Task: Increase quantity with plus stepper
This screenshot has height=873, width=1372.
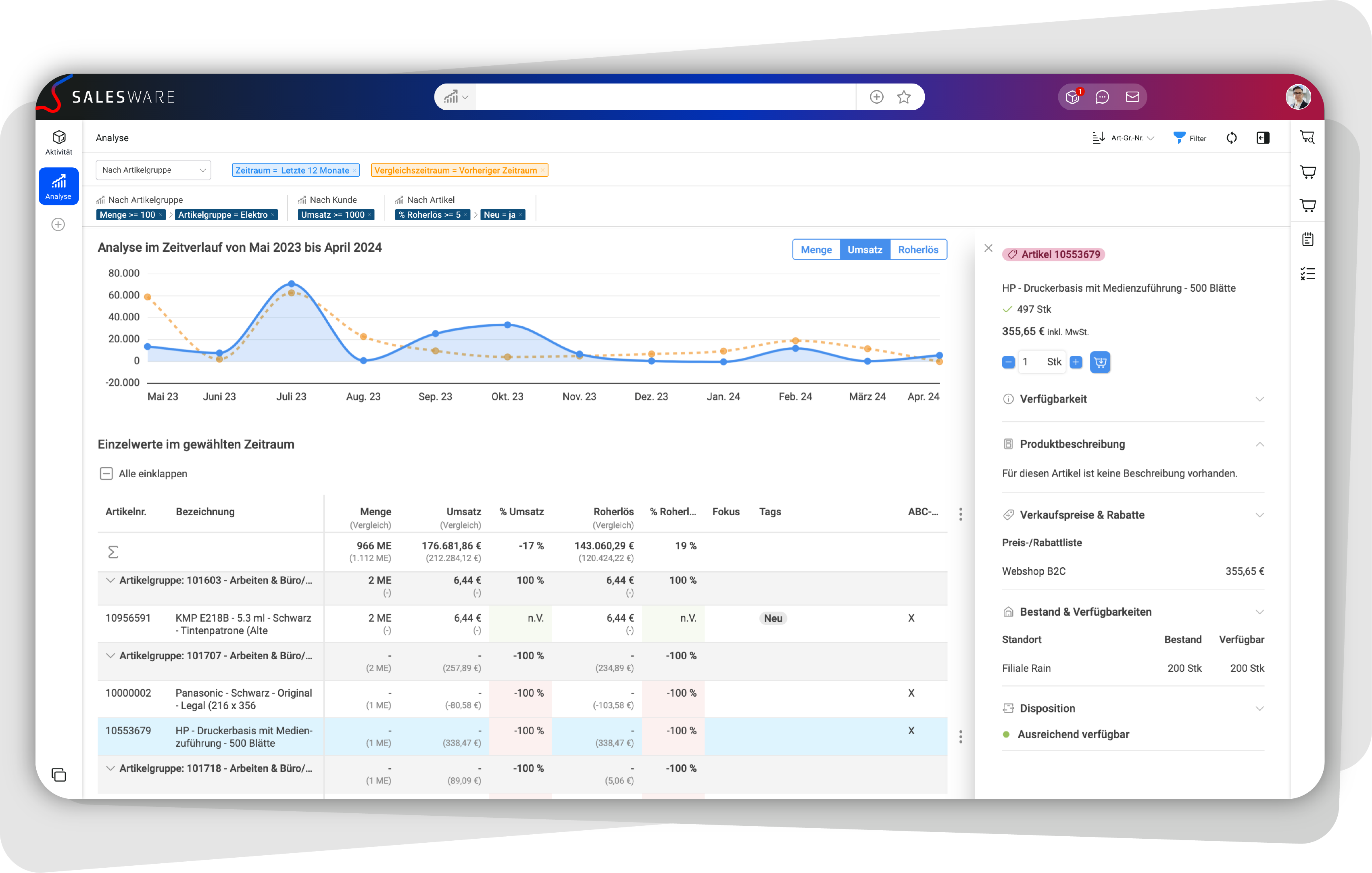Action: (x=1076, y=362)
